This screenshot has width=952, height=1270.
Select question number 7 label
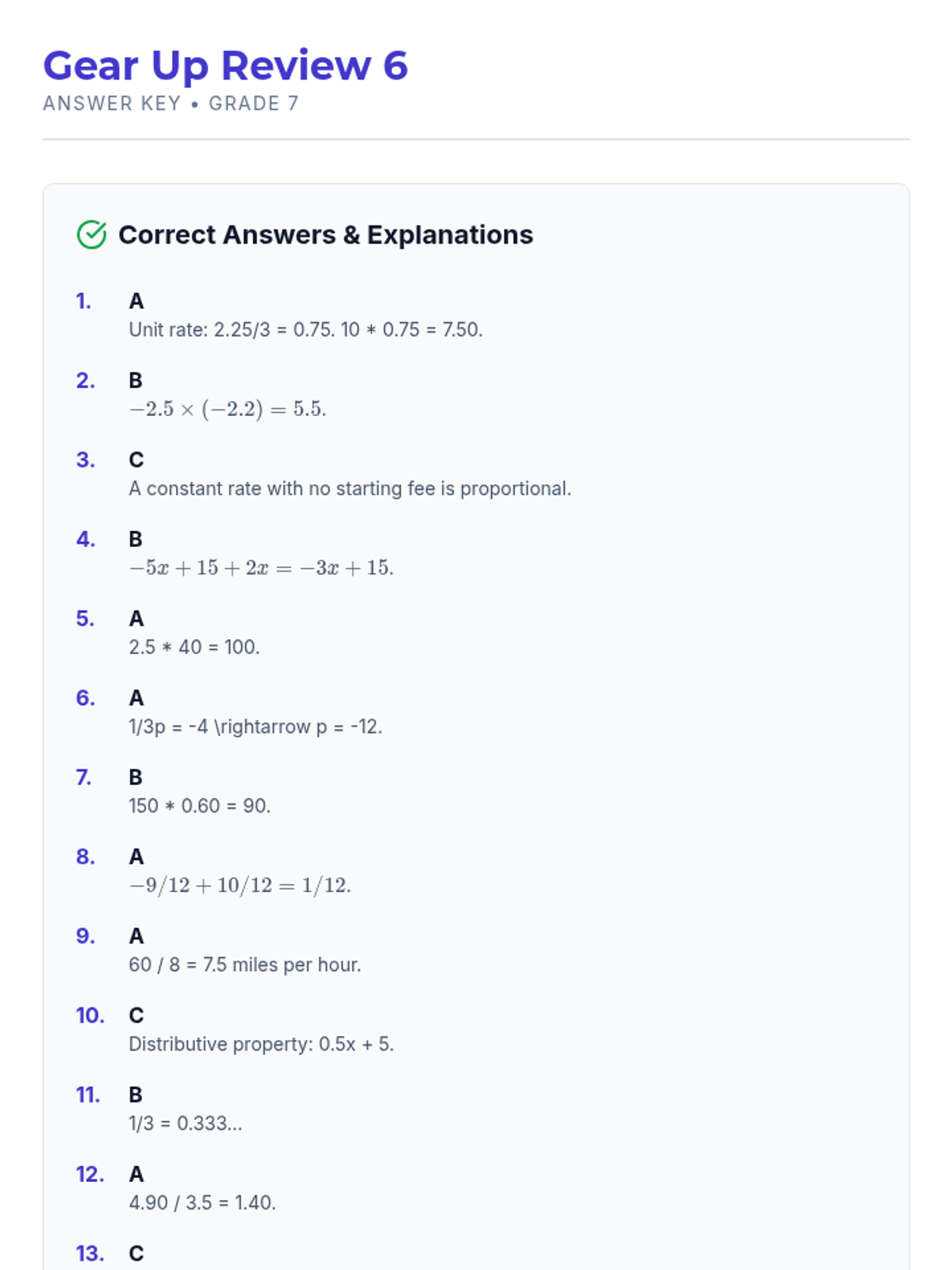(x=84, y=778)
